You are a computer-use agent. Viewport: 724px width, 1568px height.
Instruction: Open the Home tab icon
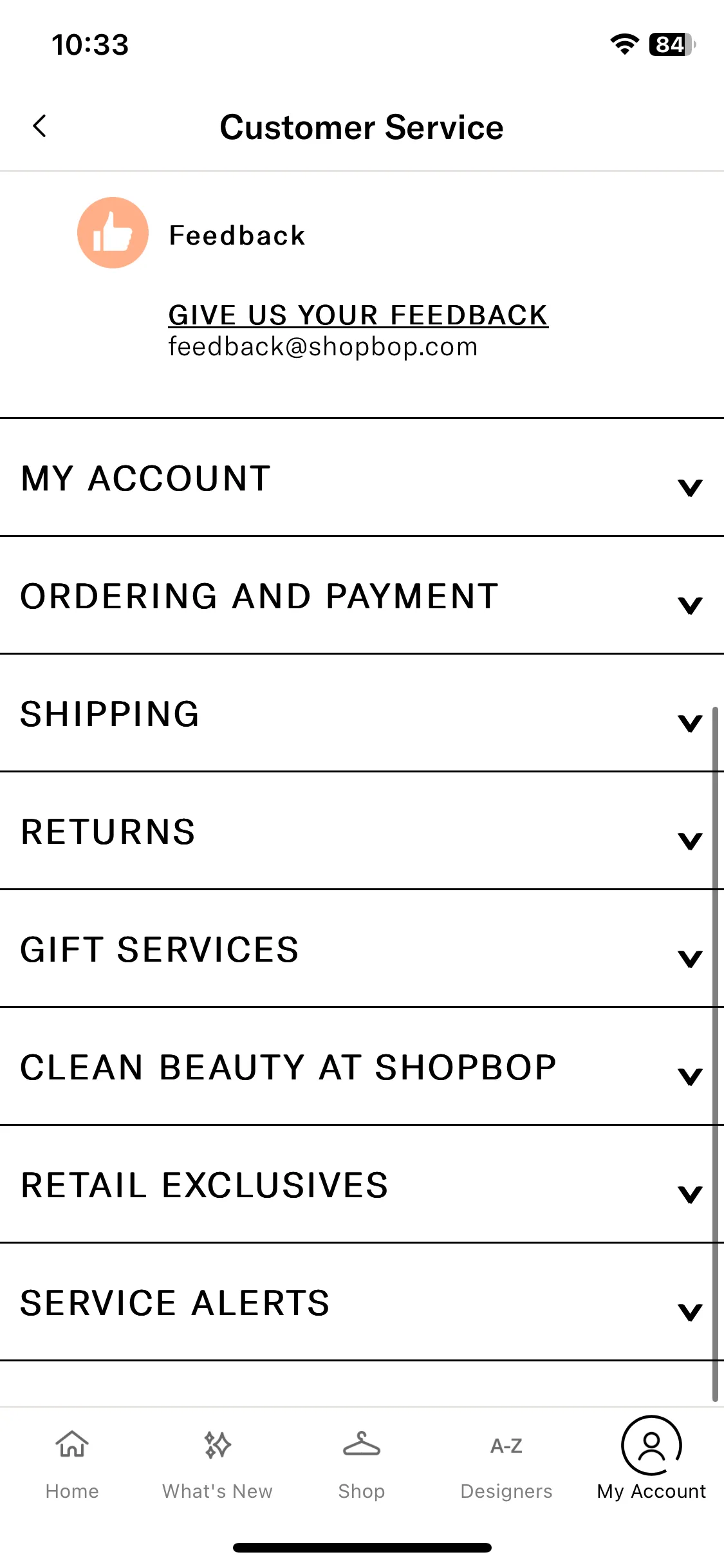tap(72, 1444)
